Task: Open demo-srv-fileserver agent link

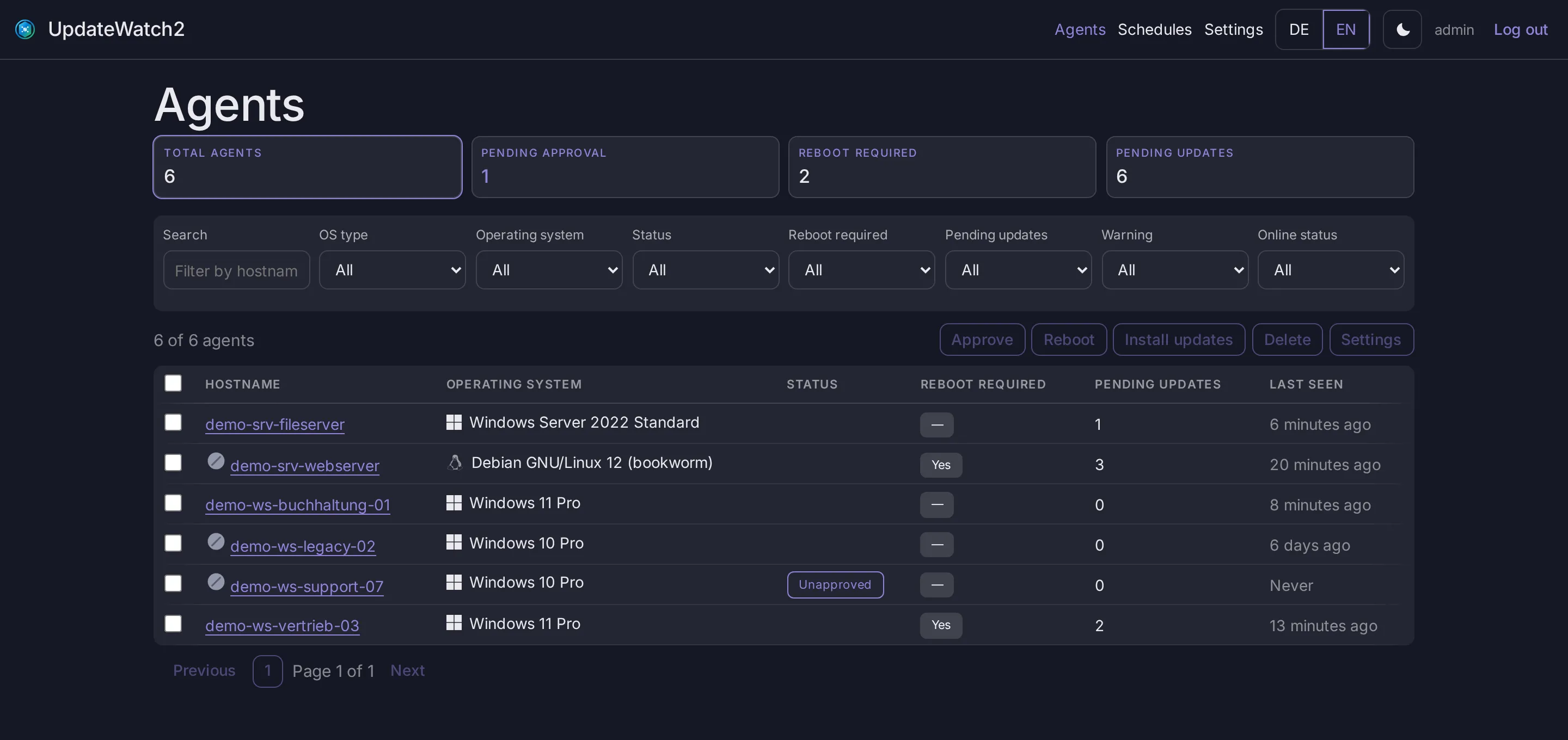Action: [x=275, y=424]
